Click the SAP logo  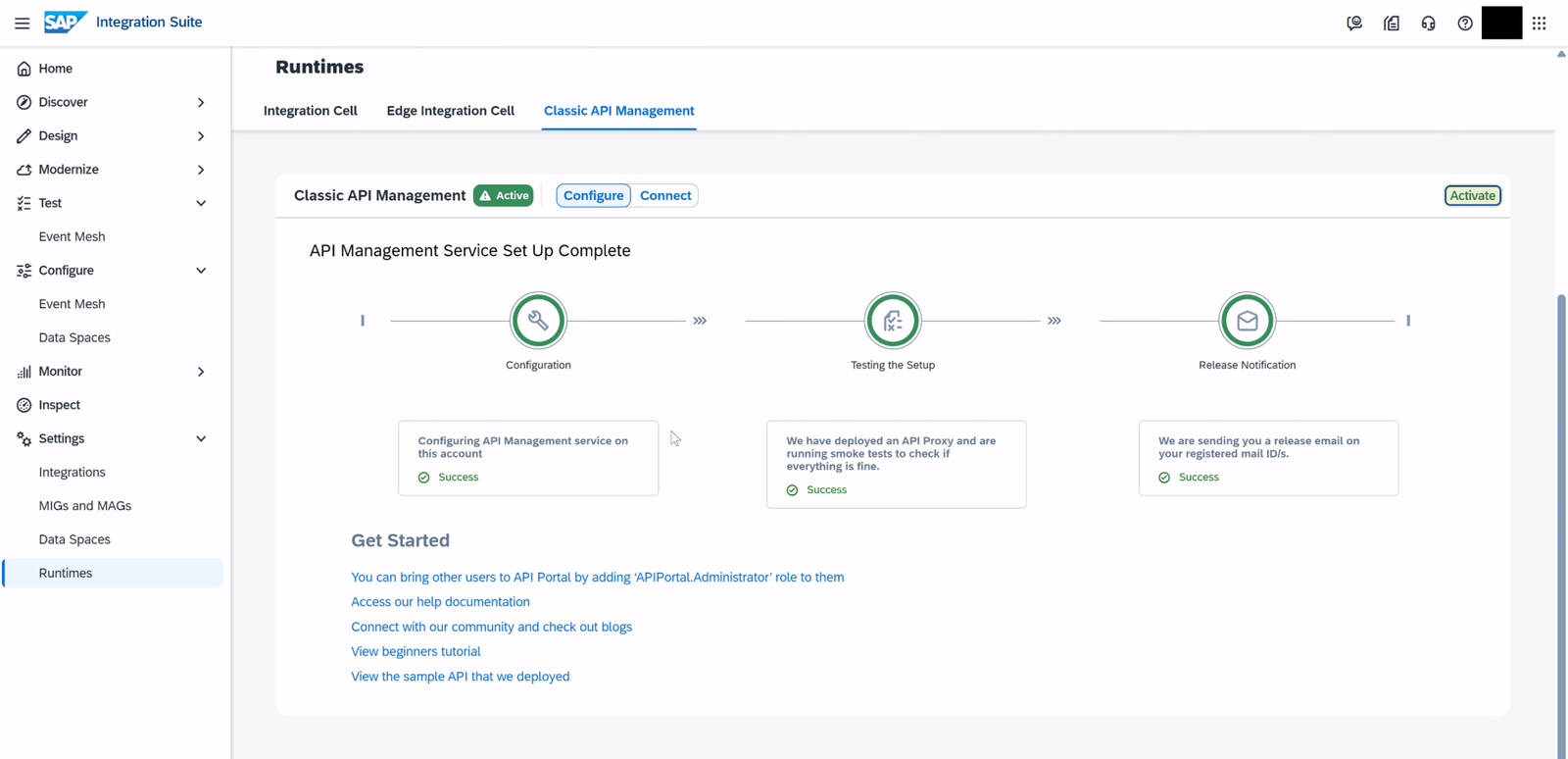pos(66,22)
